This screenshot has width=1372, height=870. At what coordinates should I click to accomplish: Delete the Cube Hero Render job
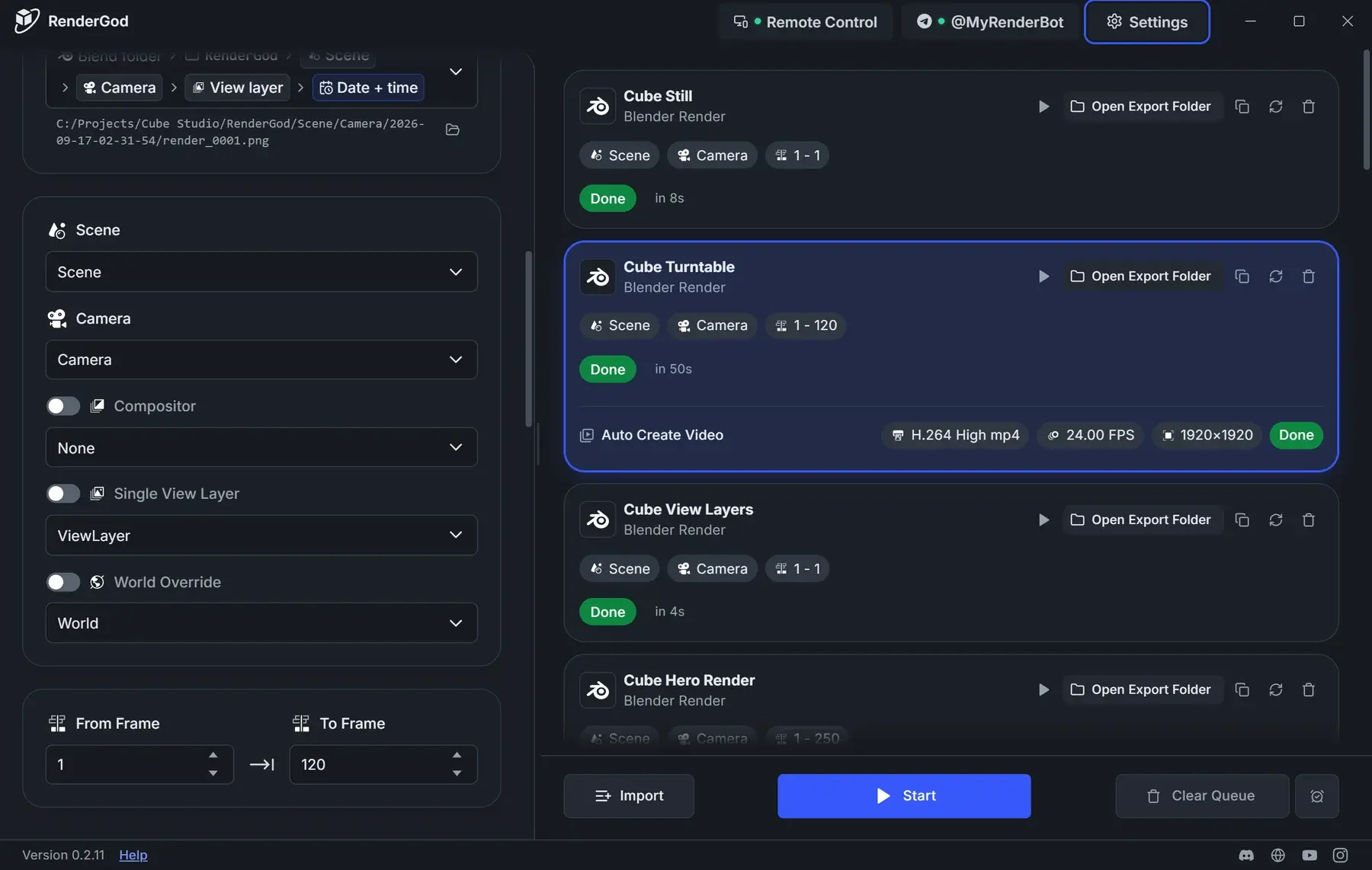pyautogui.click(x=1309, y=689)
